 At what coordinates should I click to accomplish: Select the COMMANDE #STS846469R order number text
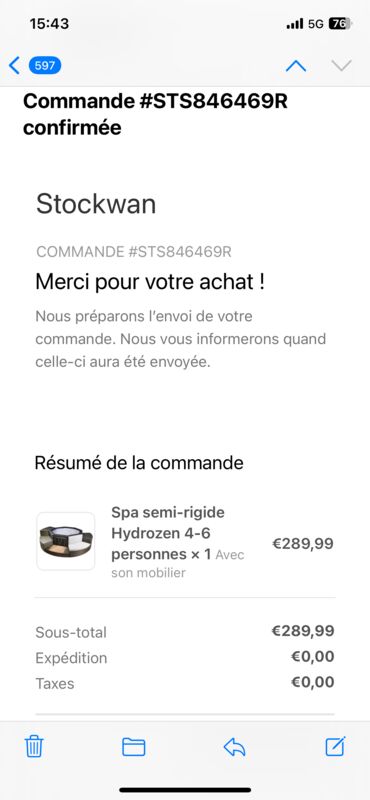pyautogui.click(x=134, y=252)
